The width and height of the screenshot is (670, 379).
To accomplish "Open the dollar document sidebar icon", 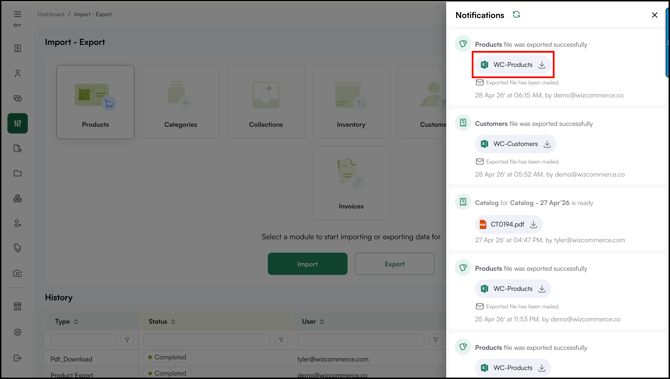I will 18,48.
